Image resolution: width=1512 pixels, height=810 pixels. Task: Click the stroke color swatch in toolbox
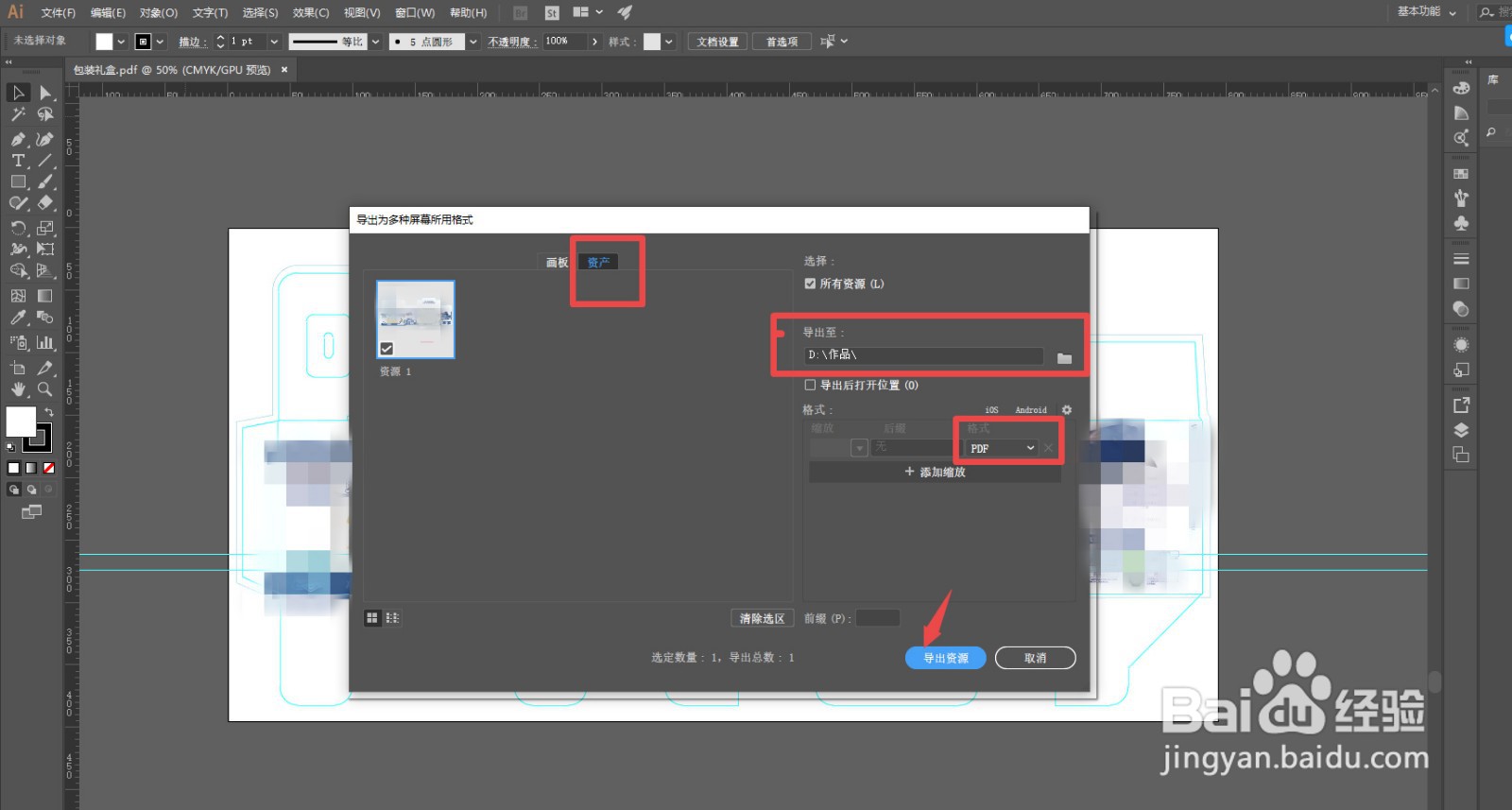click(x=39, y=439)
